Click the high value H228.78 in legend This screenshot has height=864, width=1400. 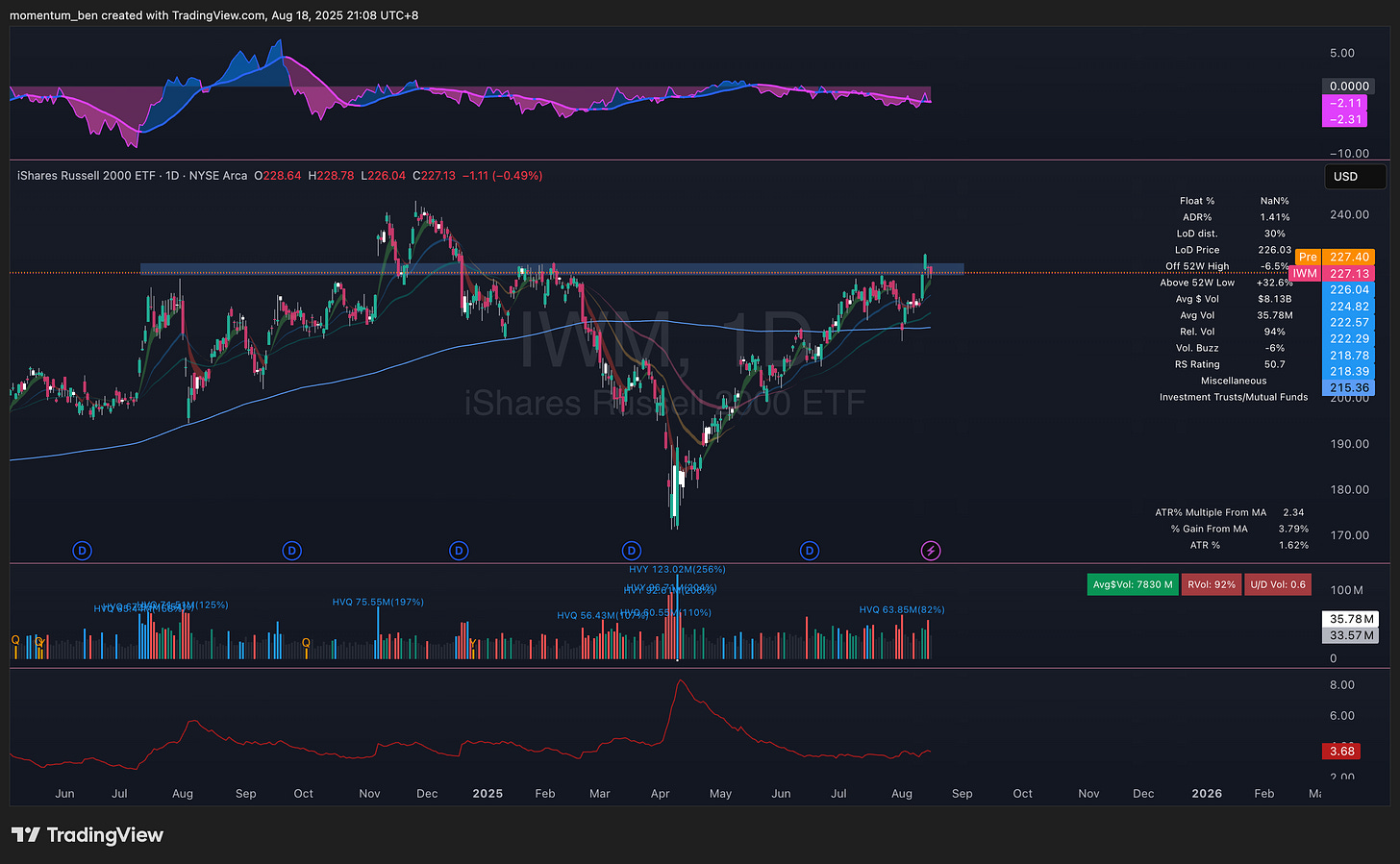331,176
